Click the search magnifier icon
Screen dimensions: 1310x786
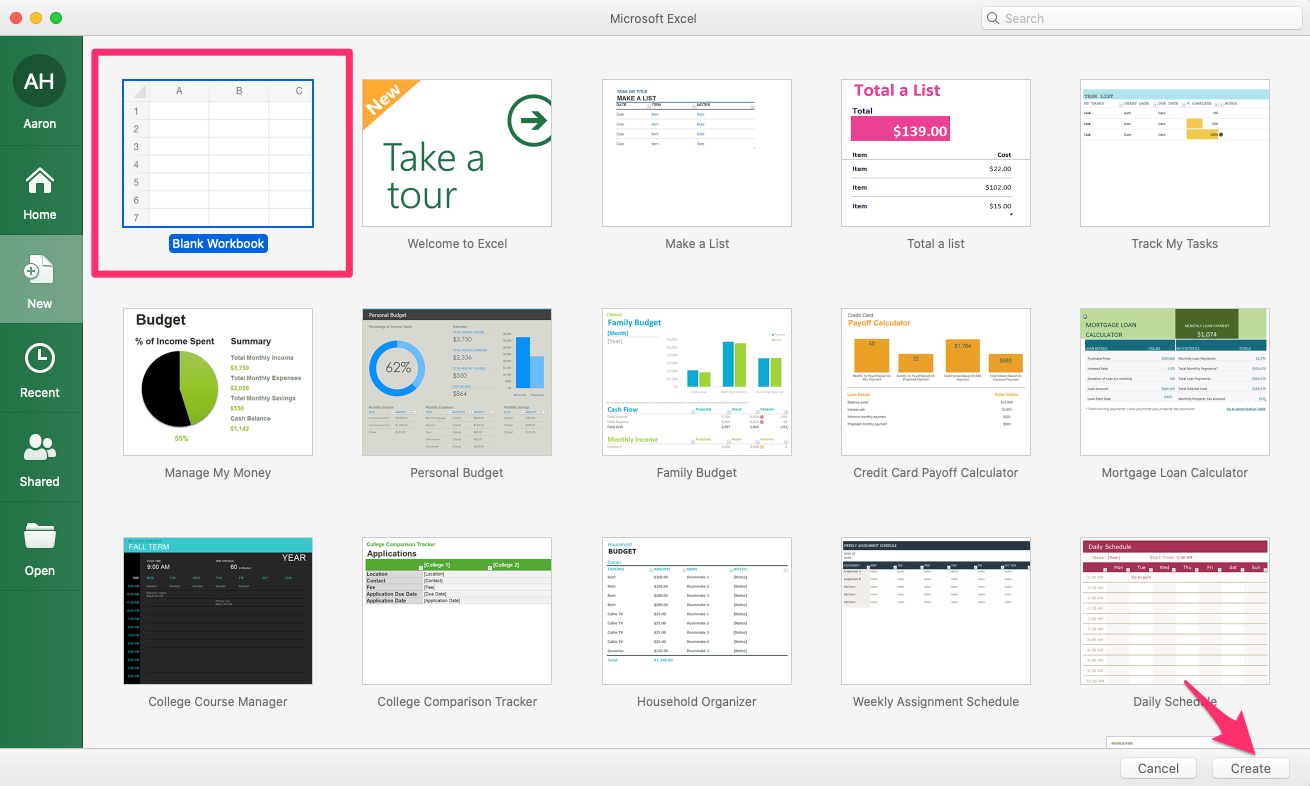pyautogui.click(x=993, y=18)
